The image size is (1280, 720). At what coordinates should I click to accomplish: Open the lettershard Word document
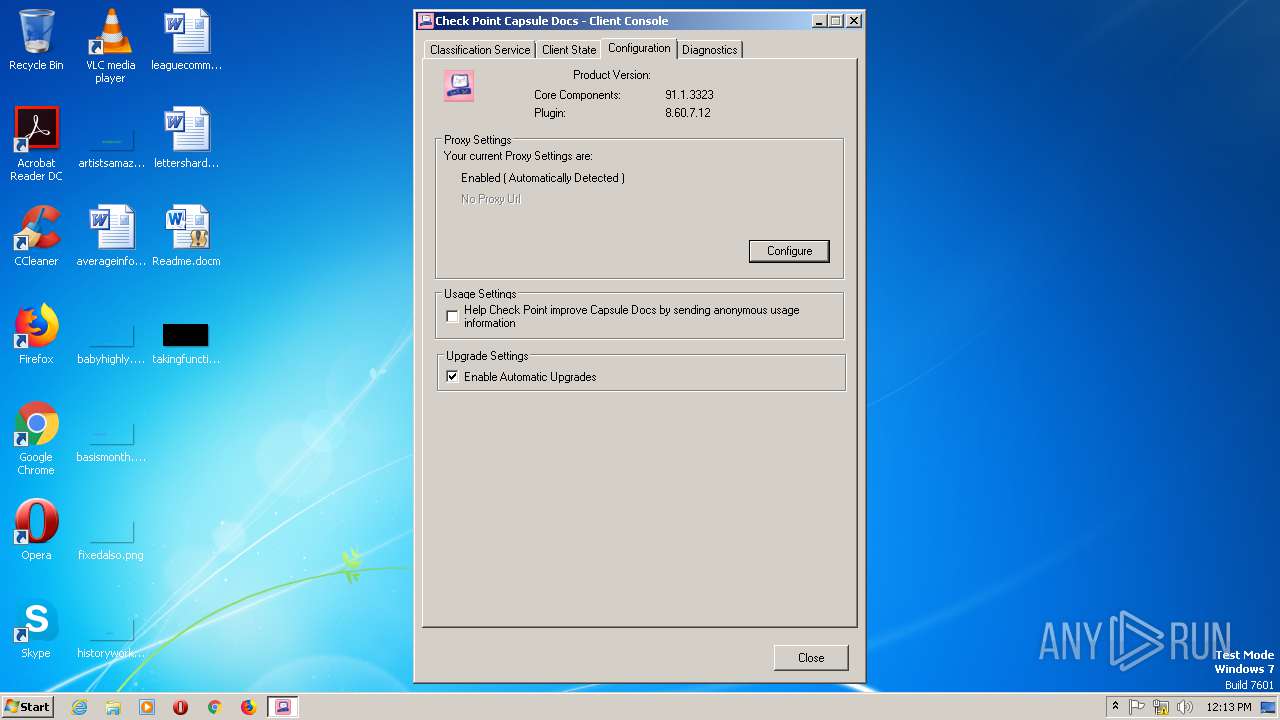(x=186, y=139)
